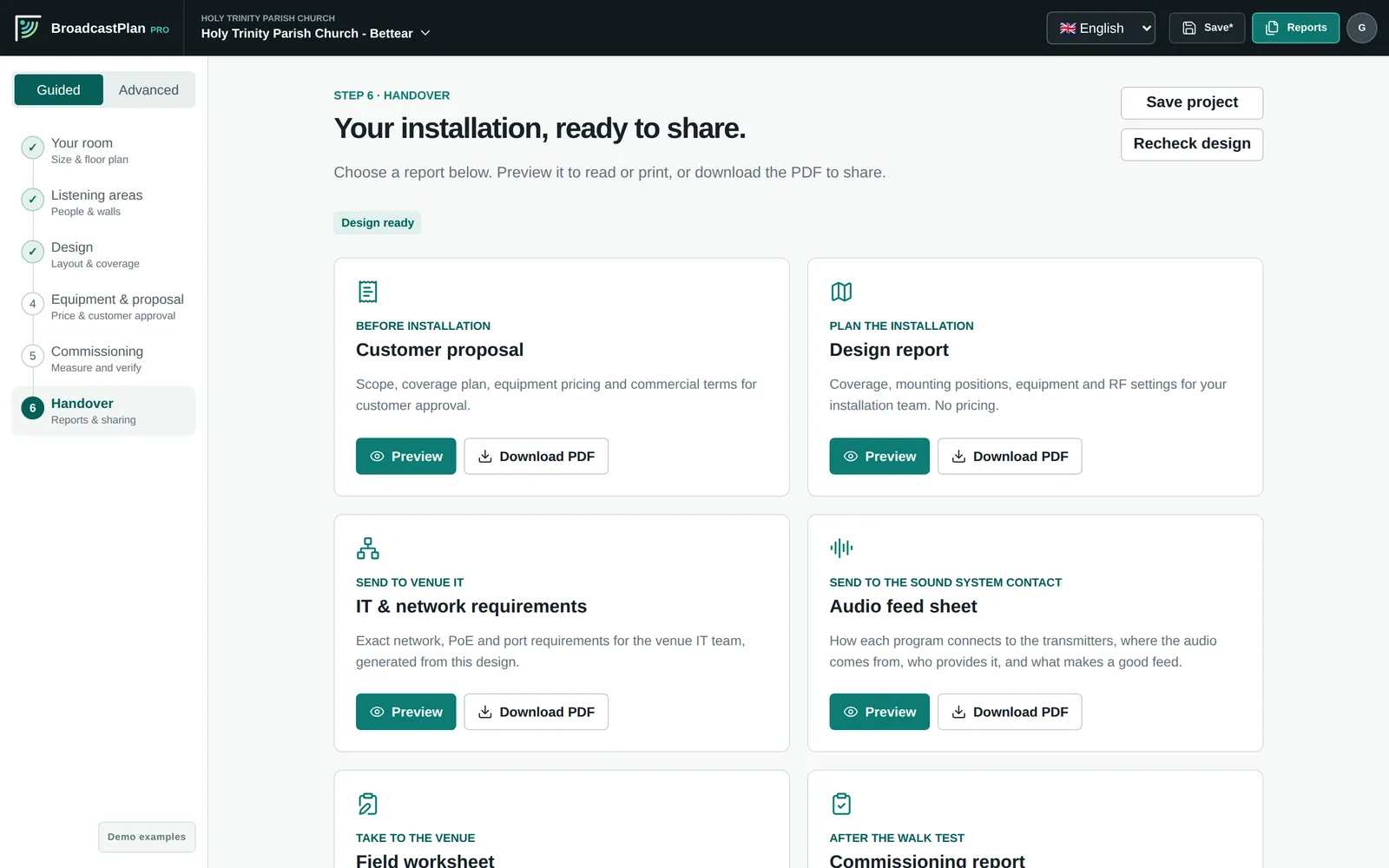
Task: Preview the Audio feed sheet
Action: click(879, 712)
